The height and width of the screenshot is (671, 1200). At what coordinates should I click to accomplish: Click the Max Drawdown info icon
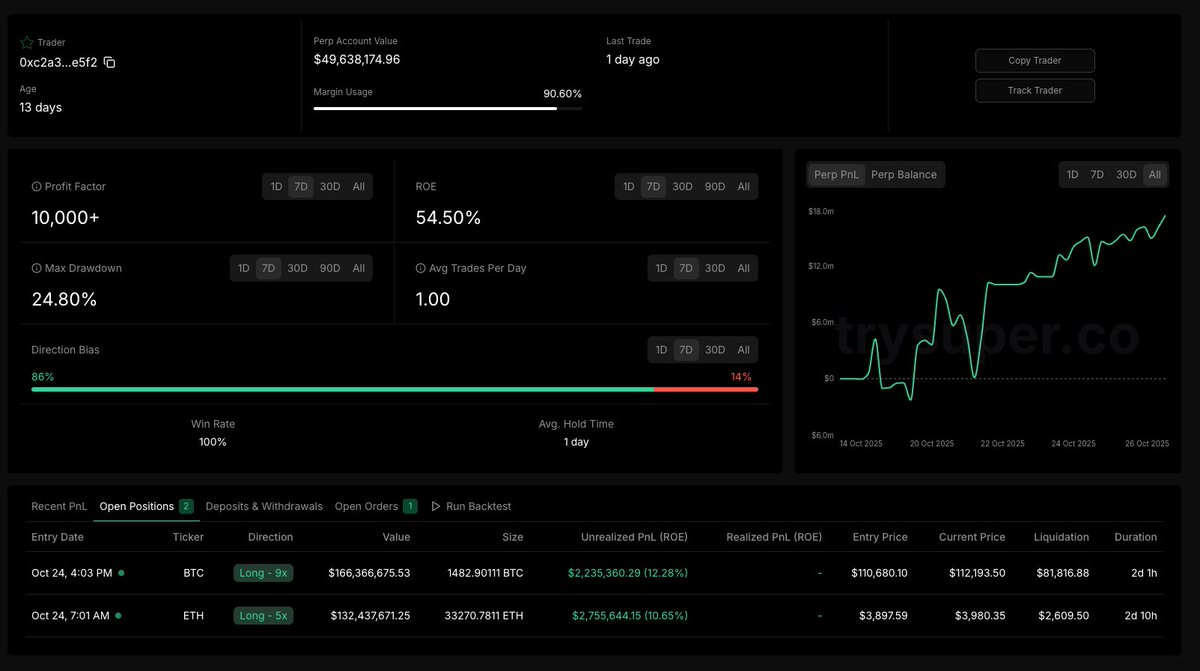point(37,268)
